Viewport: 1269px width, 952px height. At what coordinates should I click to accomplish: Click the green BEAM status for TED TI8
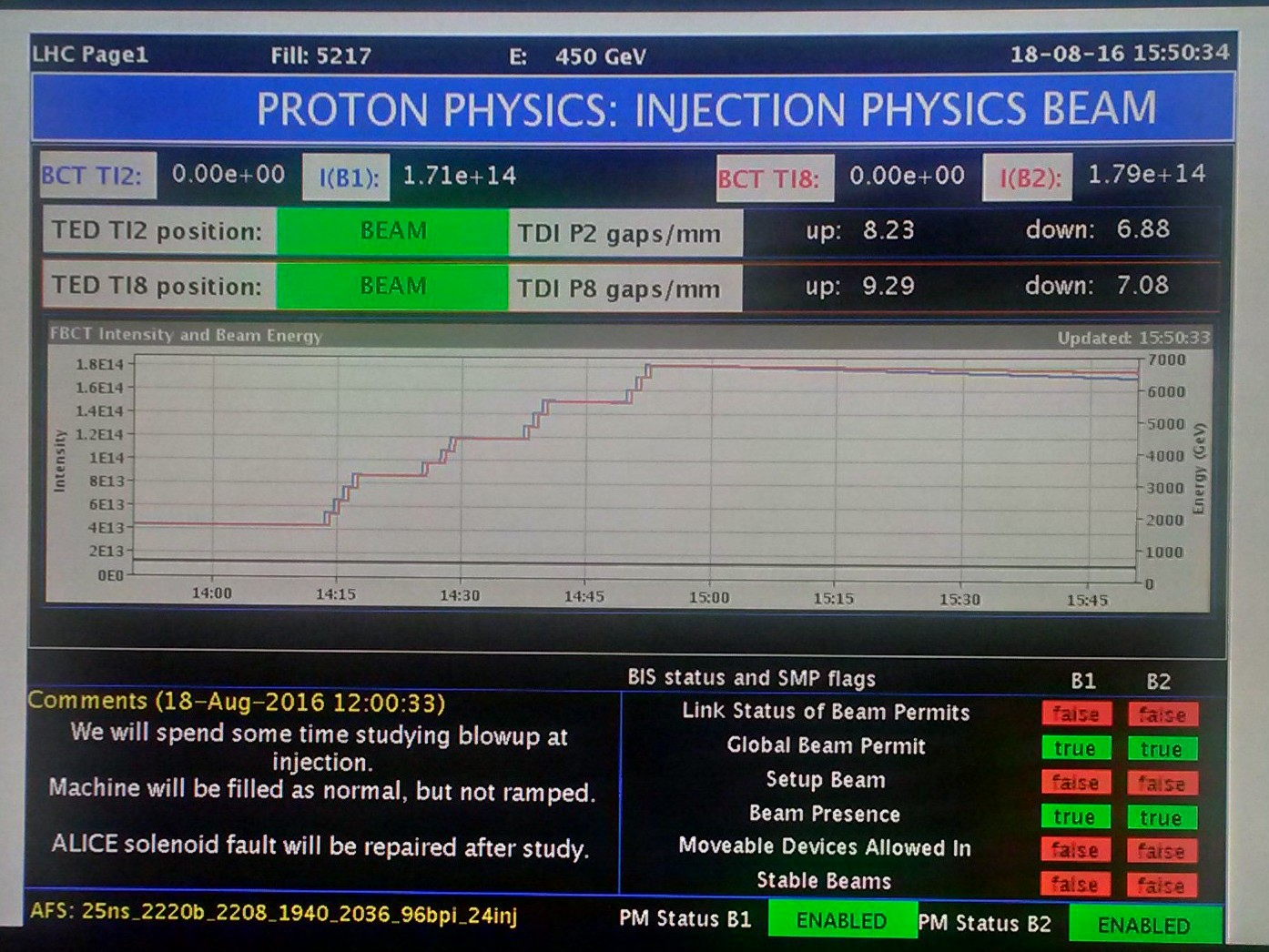(x=392, y=287)
